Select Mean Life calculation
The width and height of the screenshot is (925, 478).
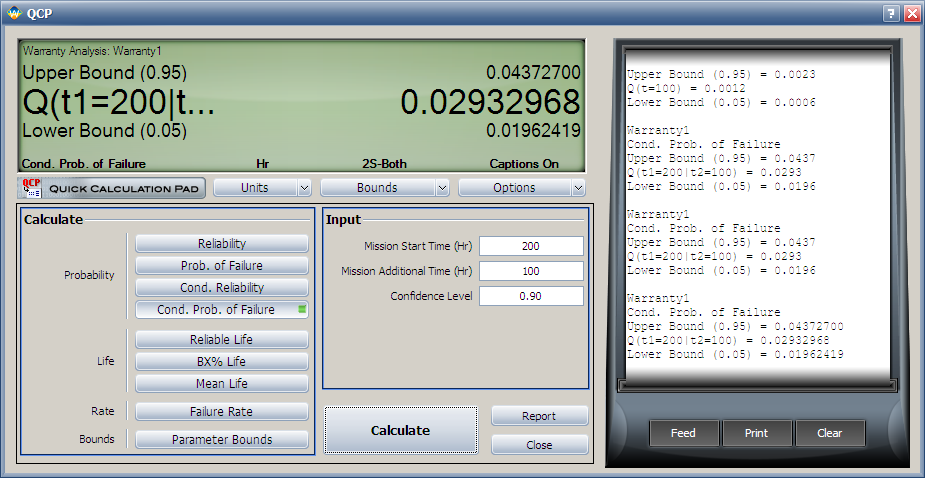coord(222,384)
